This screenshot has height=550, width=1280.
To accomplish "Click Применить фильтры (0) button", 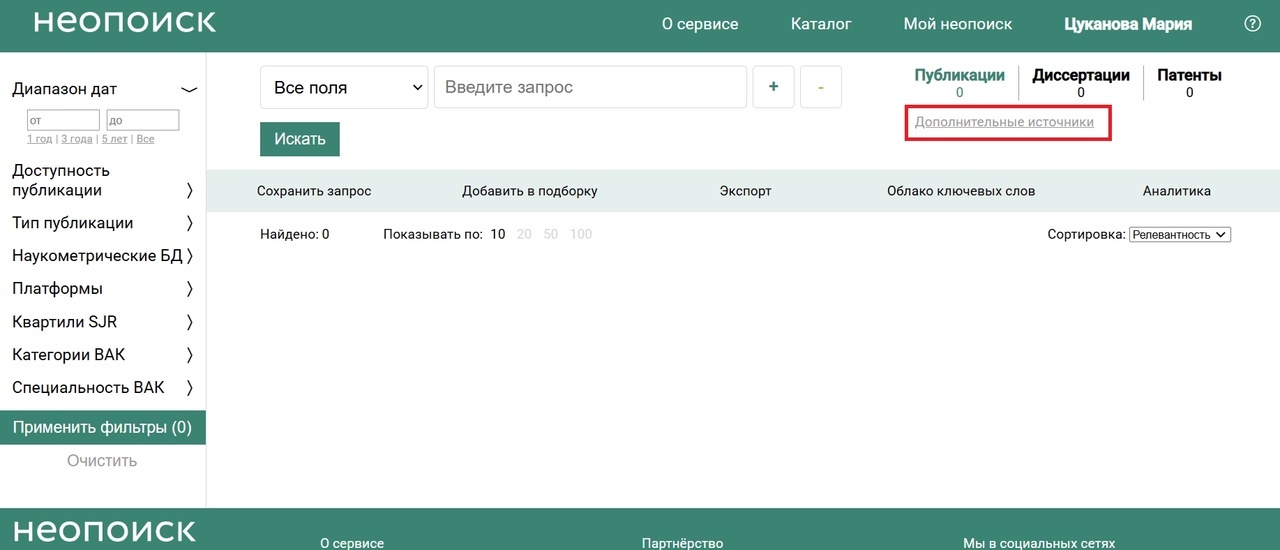I will coord(103,428).
